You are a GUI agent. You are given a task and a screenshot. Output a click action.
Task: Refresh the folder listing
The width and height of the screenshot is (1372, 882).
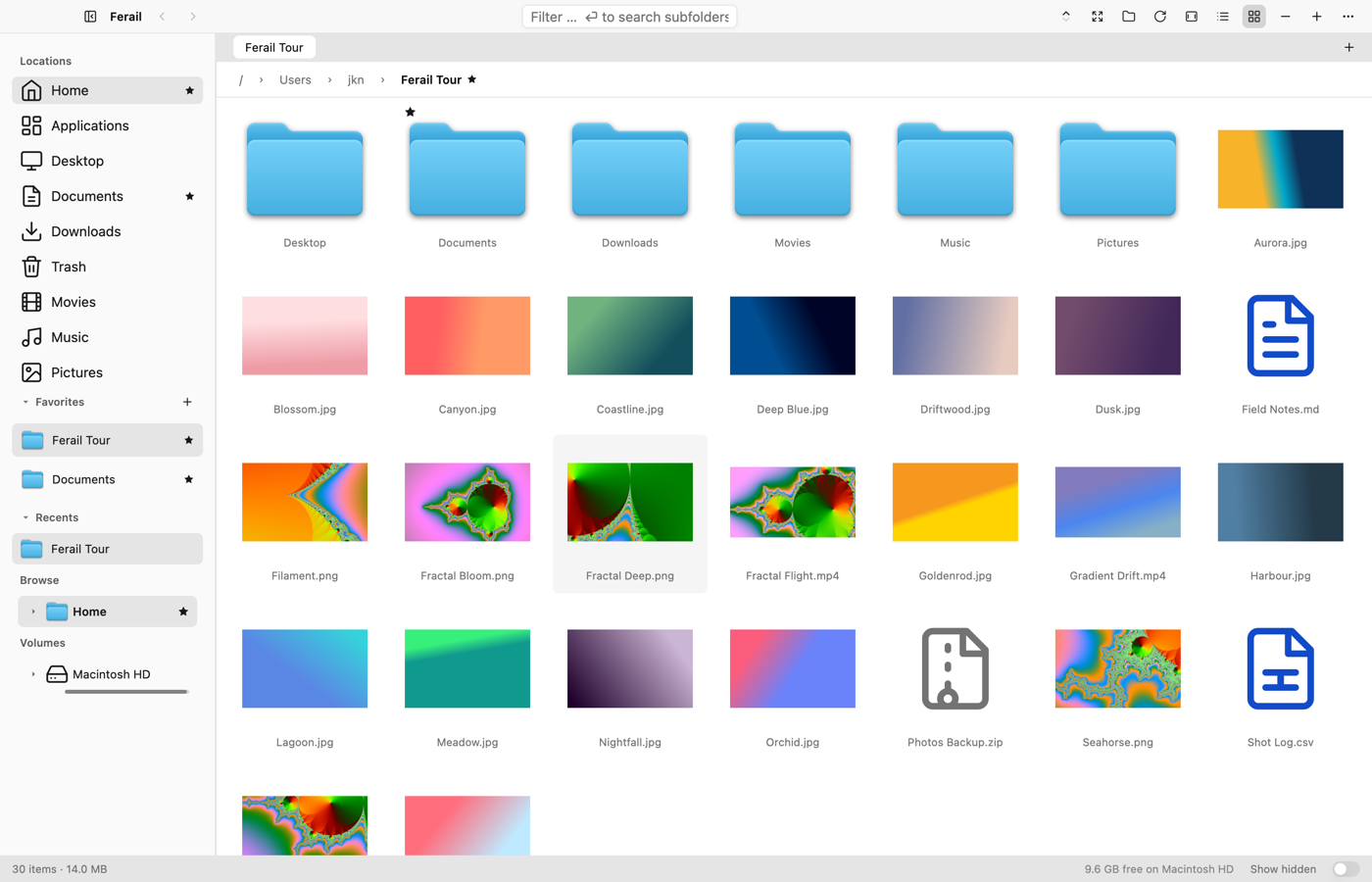pyautogui.click(x=1160, y=17)
